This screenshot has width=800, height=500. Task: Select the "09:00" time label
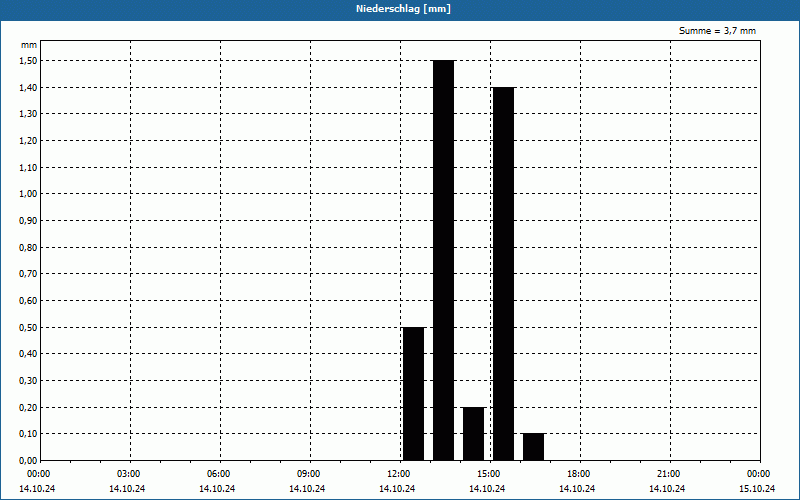309,474
